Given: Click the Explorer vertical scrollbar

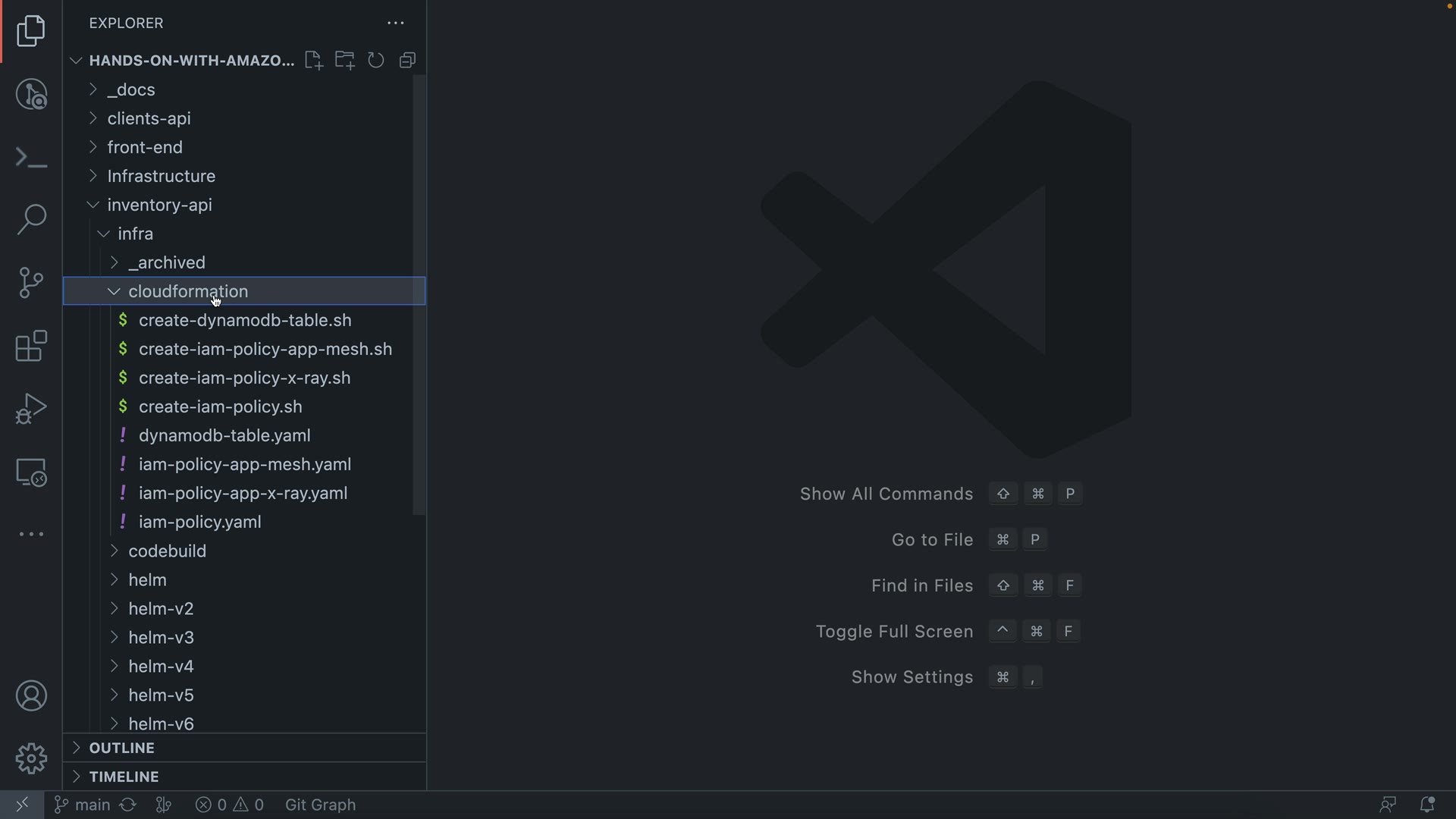Looking at the screenshot, I should point(419,296).
